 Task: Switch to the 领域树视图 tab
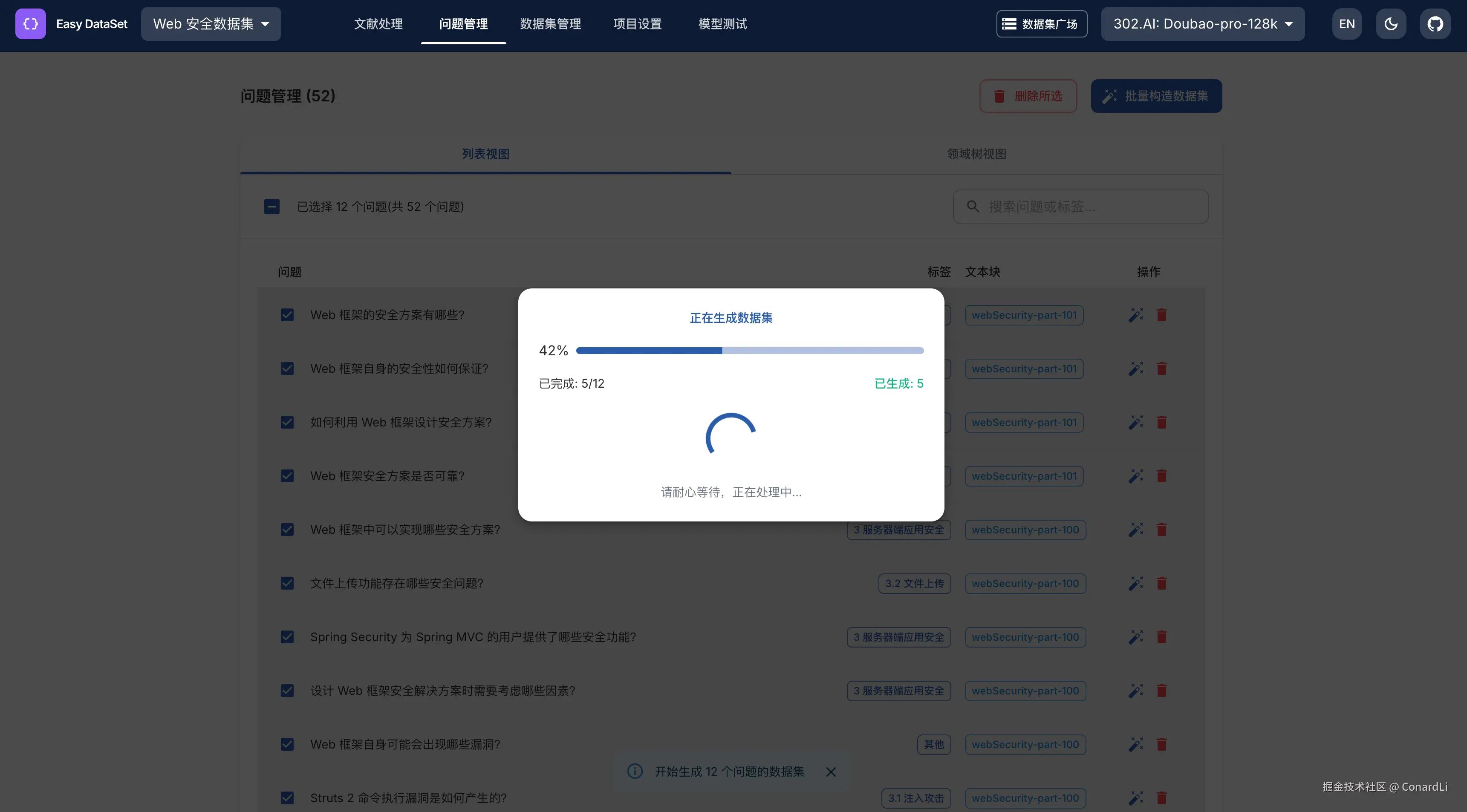[x=976, y=154]
